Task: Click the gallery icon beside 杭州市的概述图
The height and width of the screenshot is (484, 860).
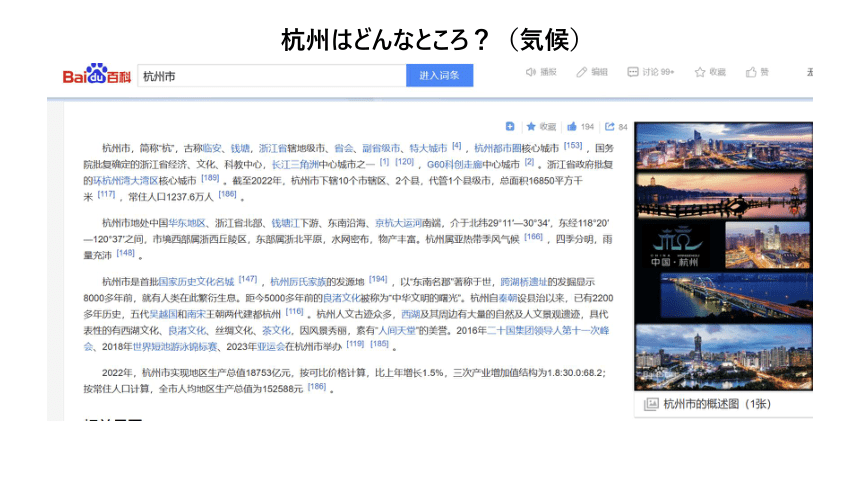Action: pyautogui.click(x=651, y=404)
